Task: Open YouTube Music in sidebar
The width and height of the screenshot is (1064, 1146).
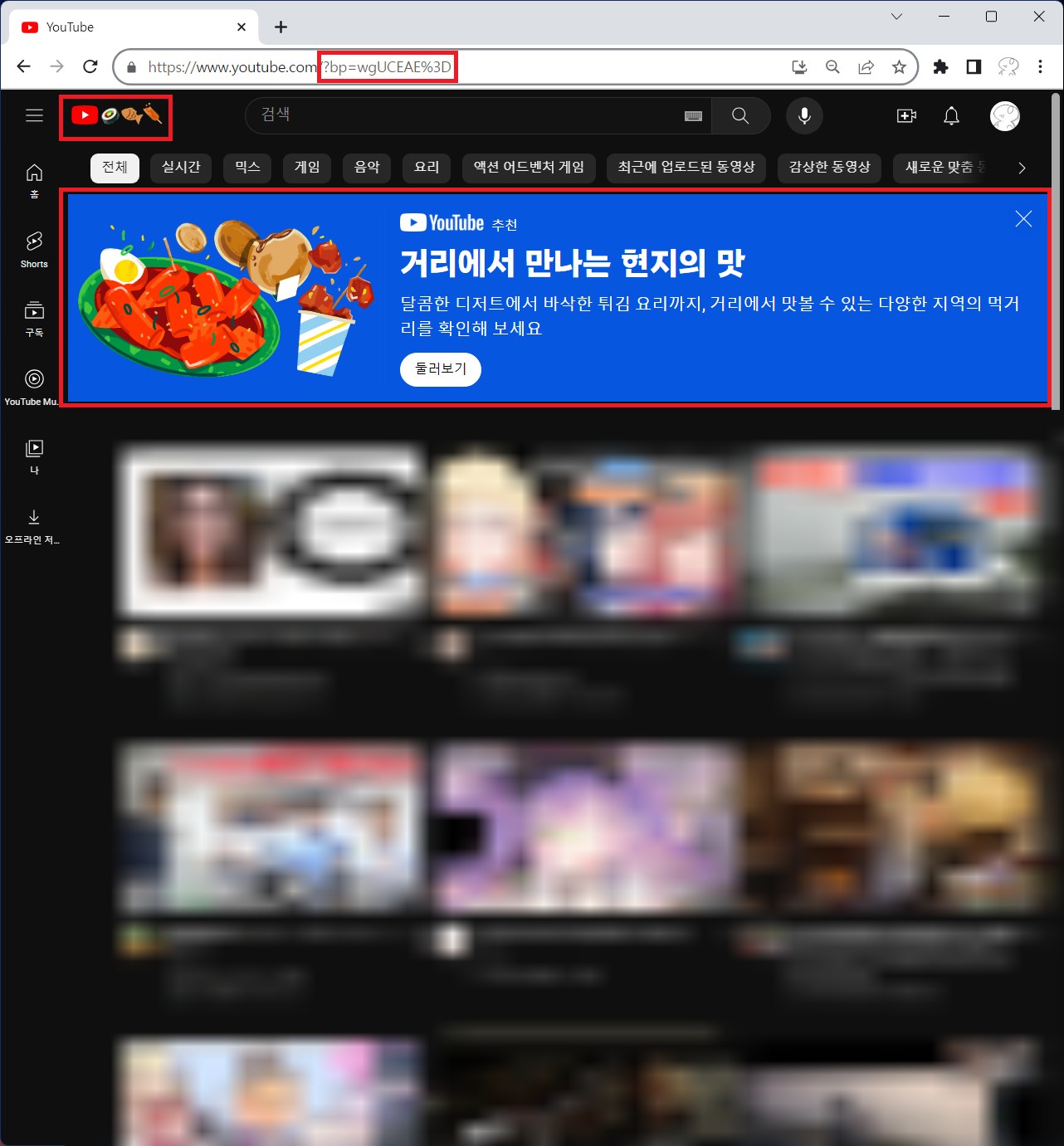Action: [x=33, y=388]
